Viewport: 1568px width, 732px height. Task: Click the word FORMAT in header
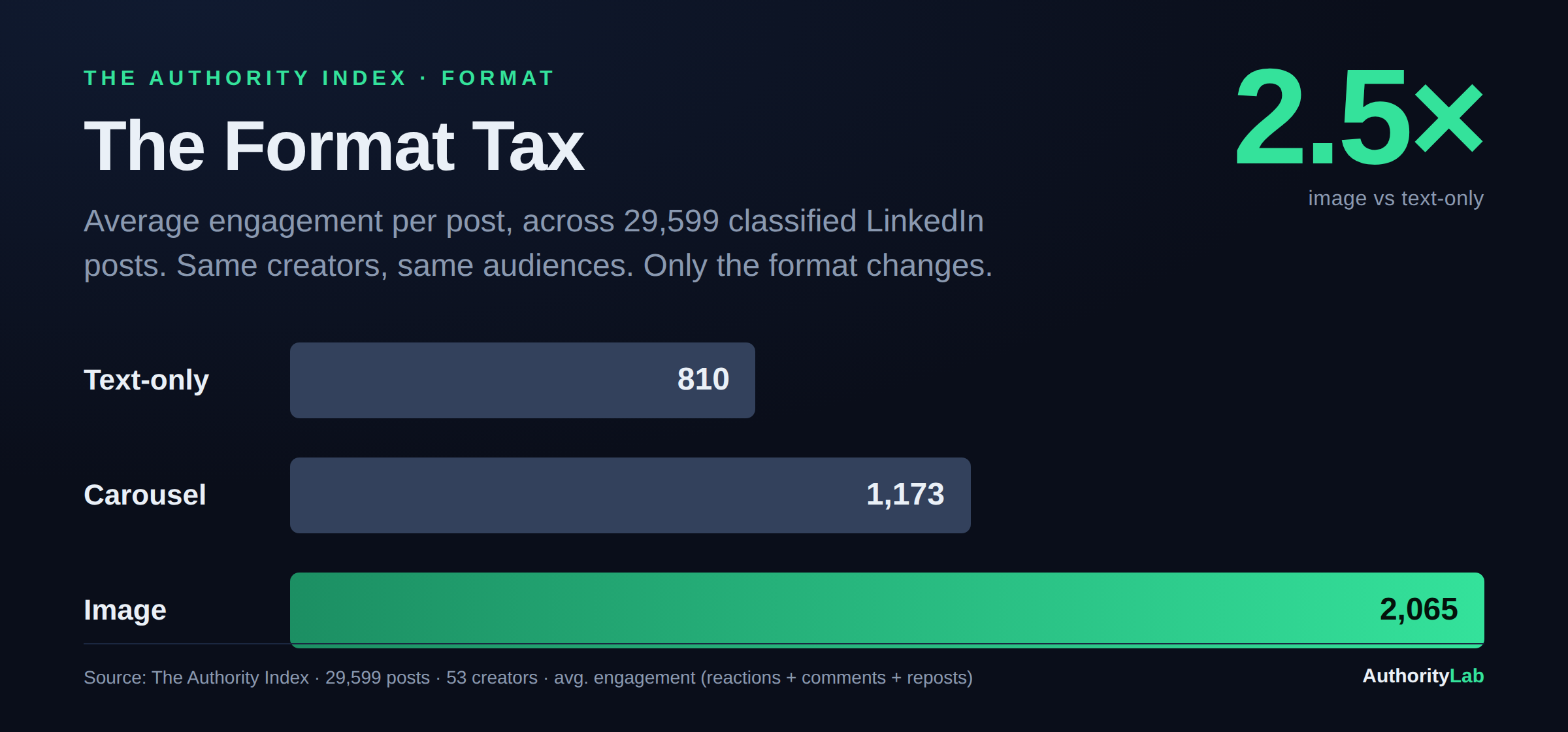(x=498, y=78)
